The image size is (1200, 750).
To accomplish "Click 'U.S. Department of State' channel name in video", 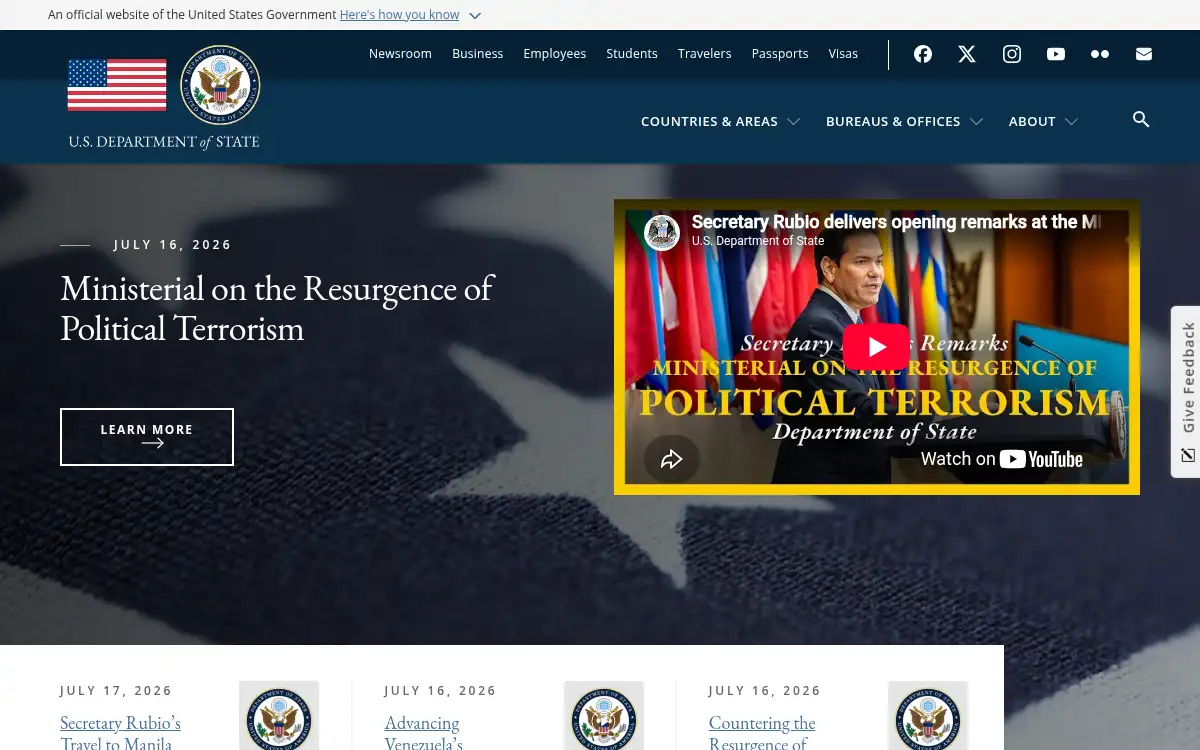I will [758, 241].
